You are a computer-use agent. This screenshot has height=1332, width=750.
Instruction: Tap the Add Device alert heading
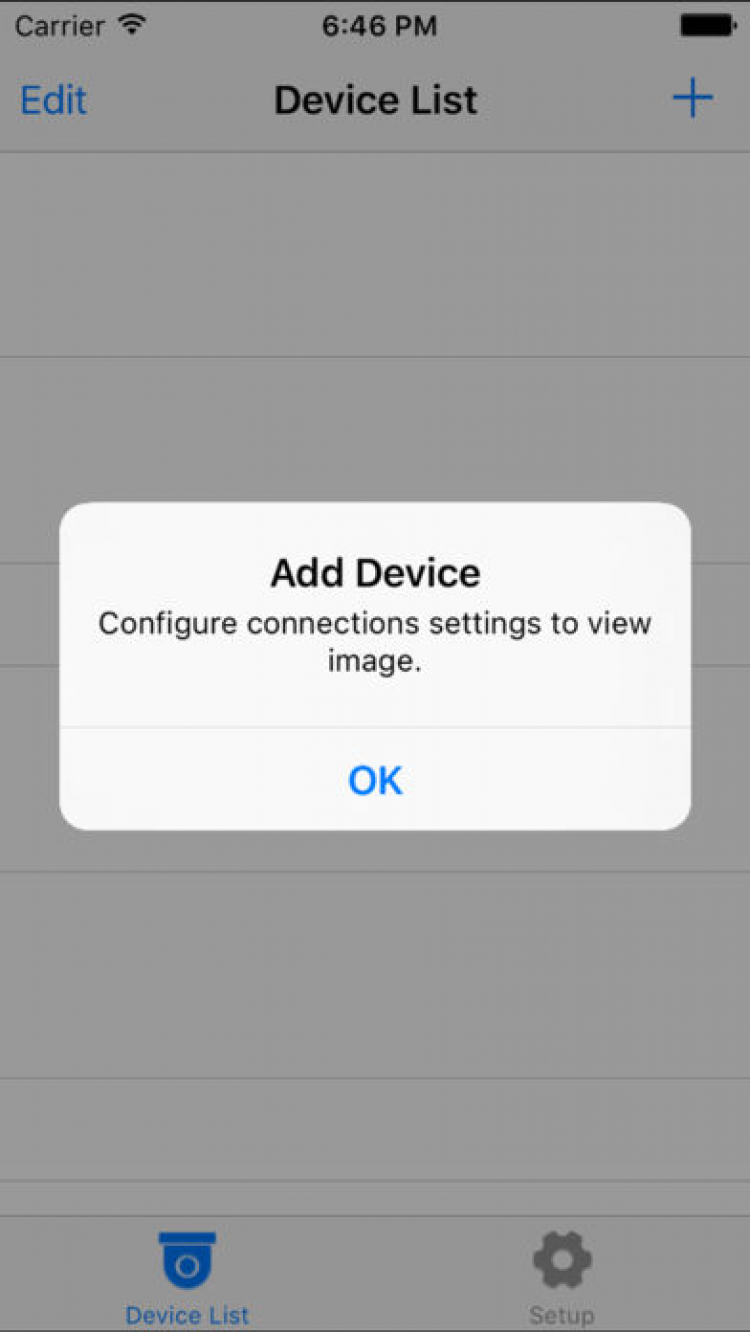pos(375,573)
